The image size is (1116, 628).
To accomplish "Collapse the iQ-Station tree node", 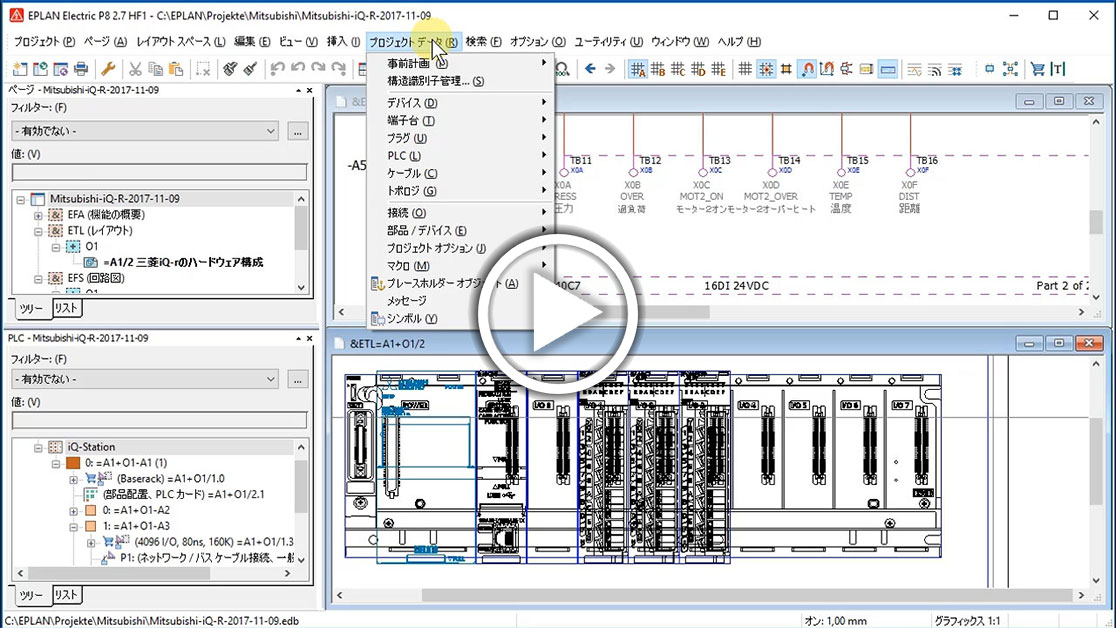I will [x=39, y=447].
